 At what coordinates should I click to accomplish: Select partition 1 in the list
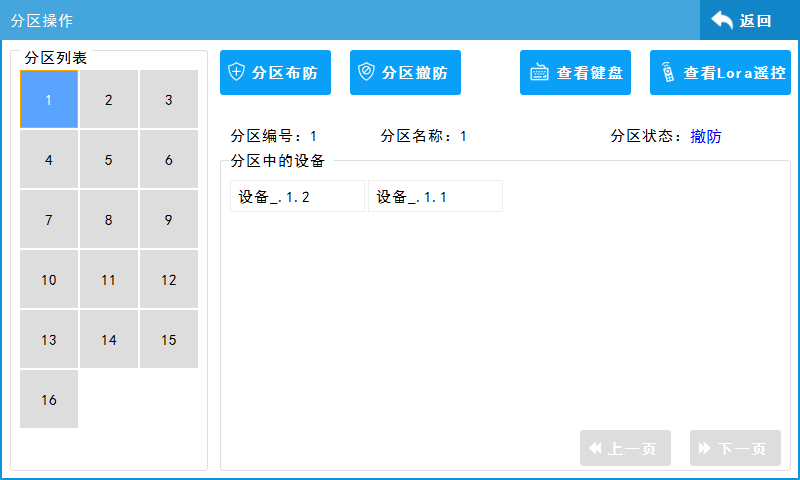(49, 100)
